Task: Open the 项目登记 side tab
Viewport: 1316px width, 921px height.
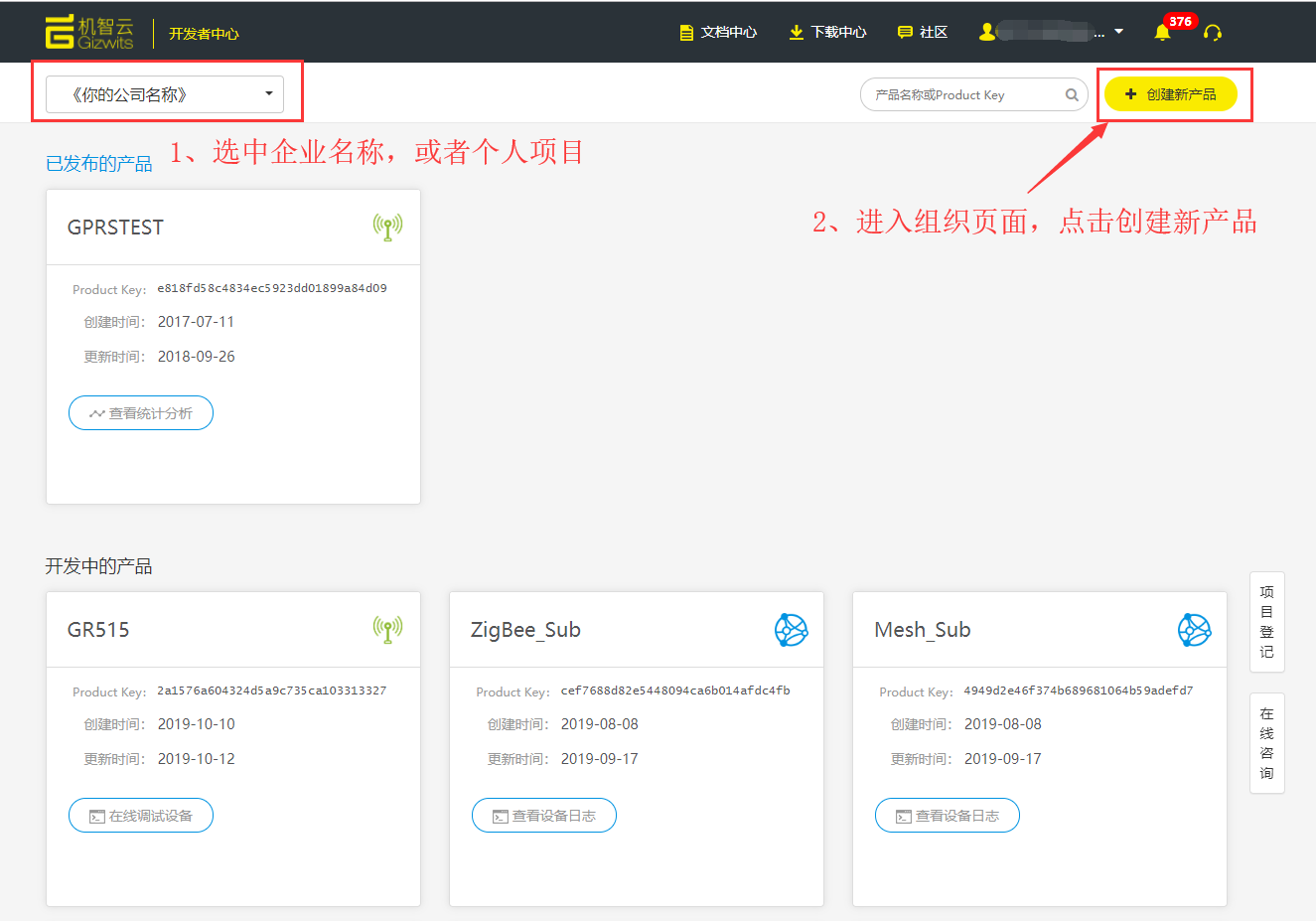Action: coord(1266,622)
